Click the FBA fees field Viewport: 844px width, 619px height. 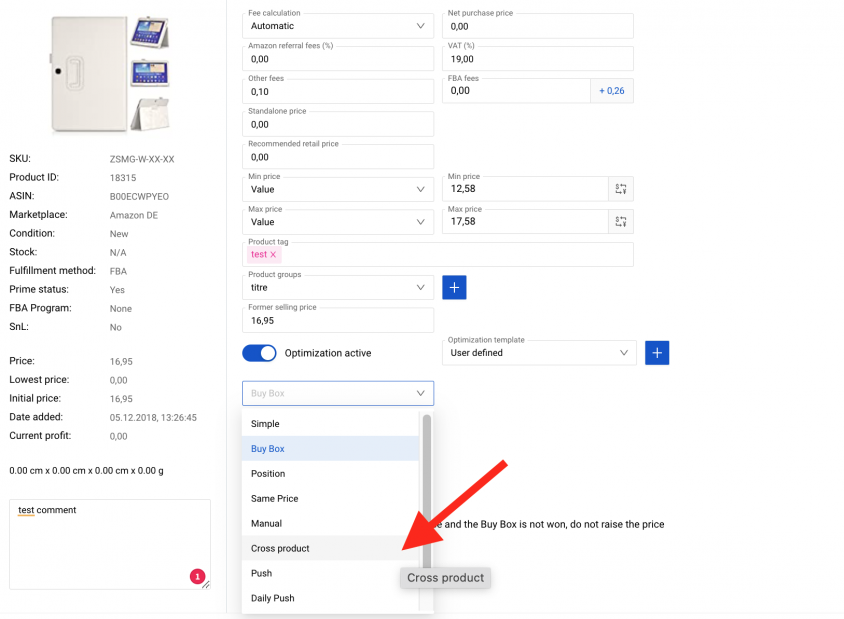point(516,91)
